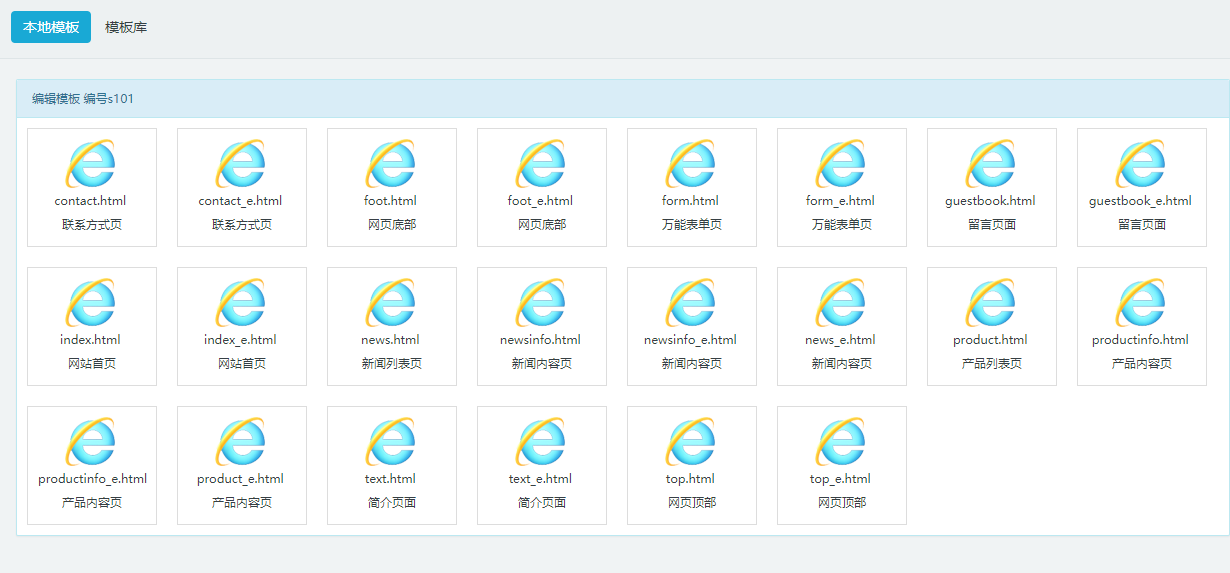
Task: Click the foot_e.html file icon
Action: (x=541, y=164)
